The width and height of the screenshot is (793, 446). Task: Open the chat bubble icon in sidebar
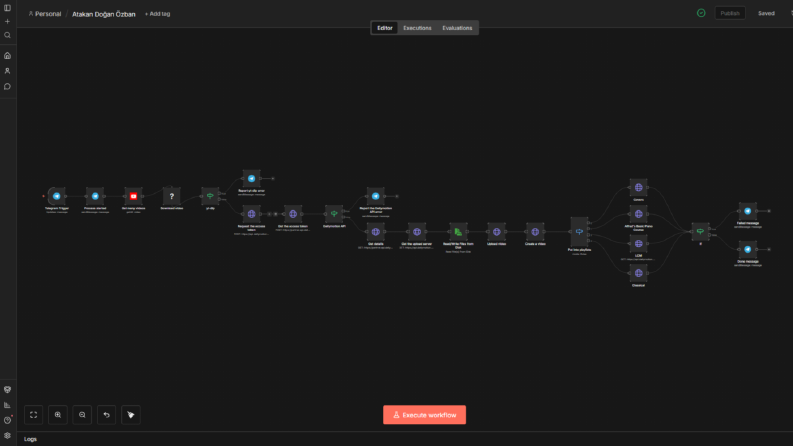point(8,86)
